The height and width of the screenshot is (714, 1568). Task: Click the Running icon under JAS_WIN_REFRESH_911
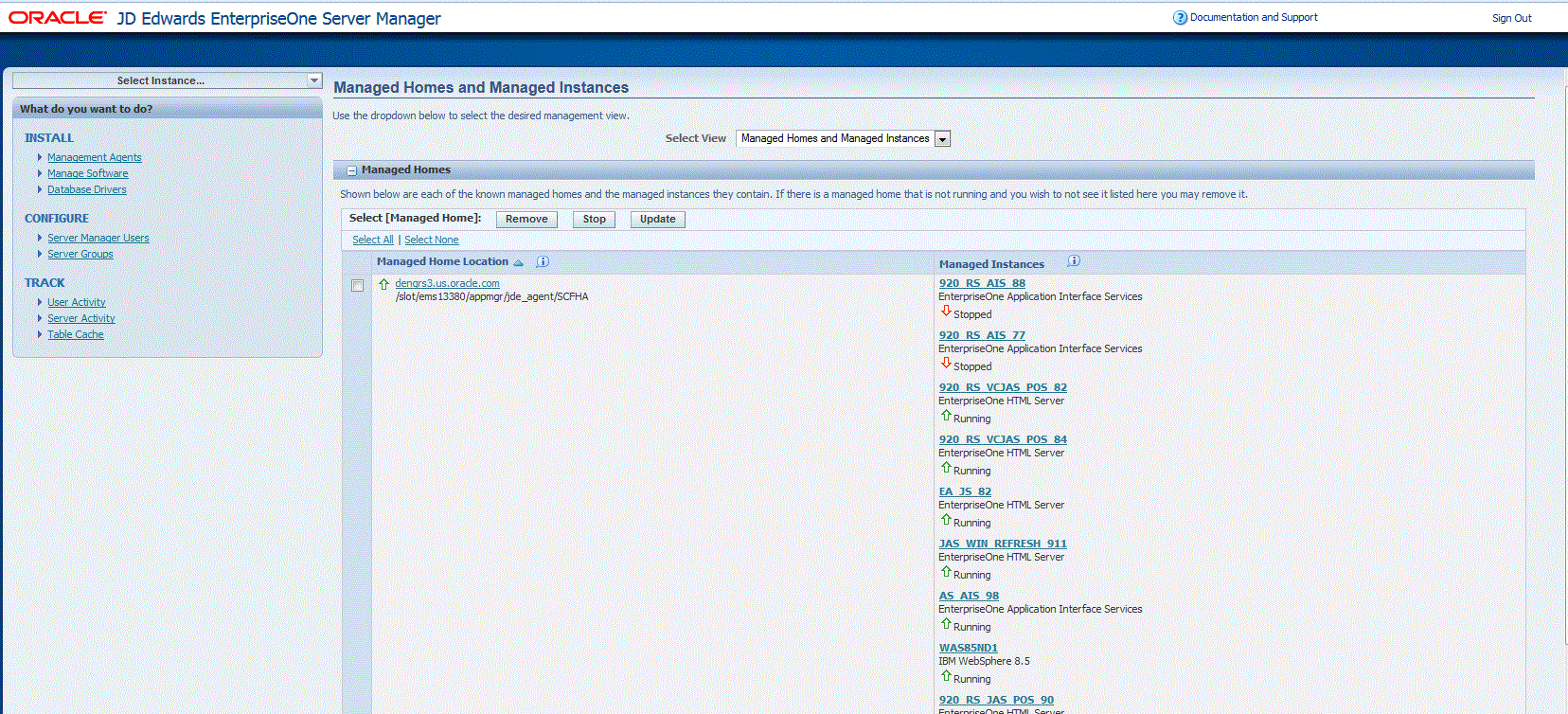point(946,572)
